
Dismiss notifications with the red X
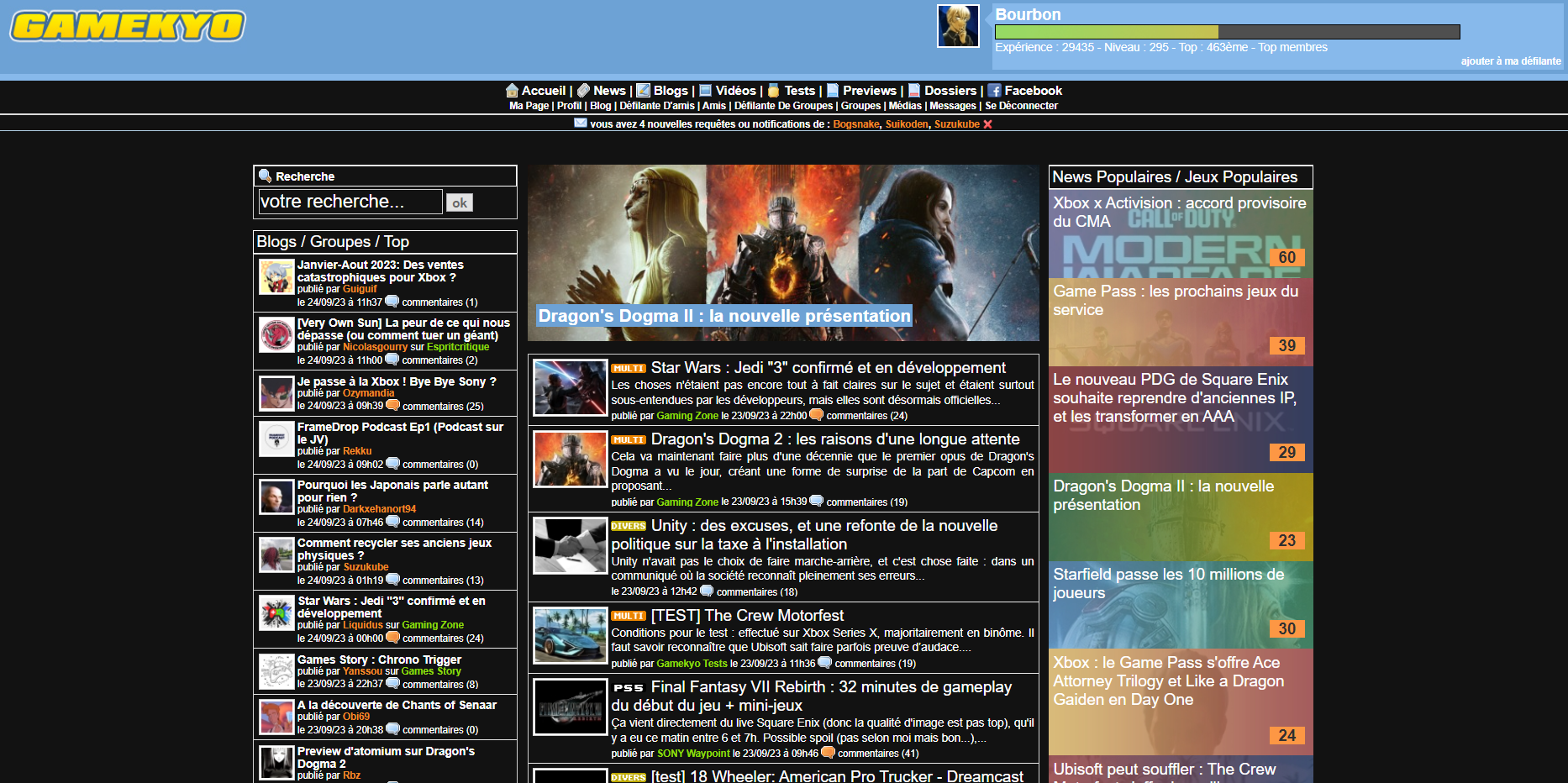[x=987, y=124]
